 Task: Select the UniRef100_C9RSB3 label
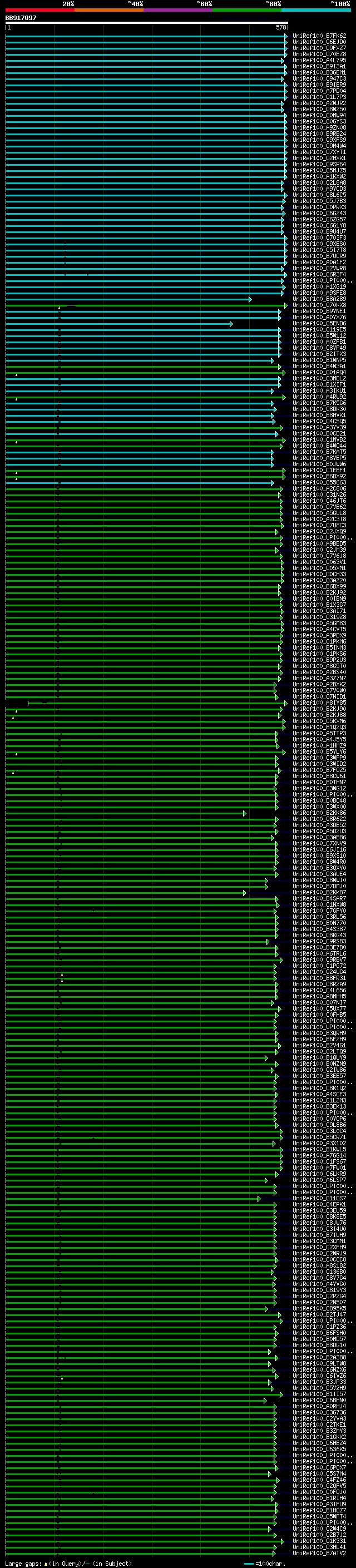(319, 942)
